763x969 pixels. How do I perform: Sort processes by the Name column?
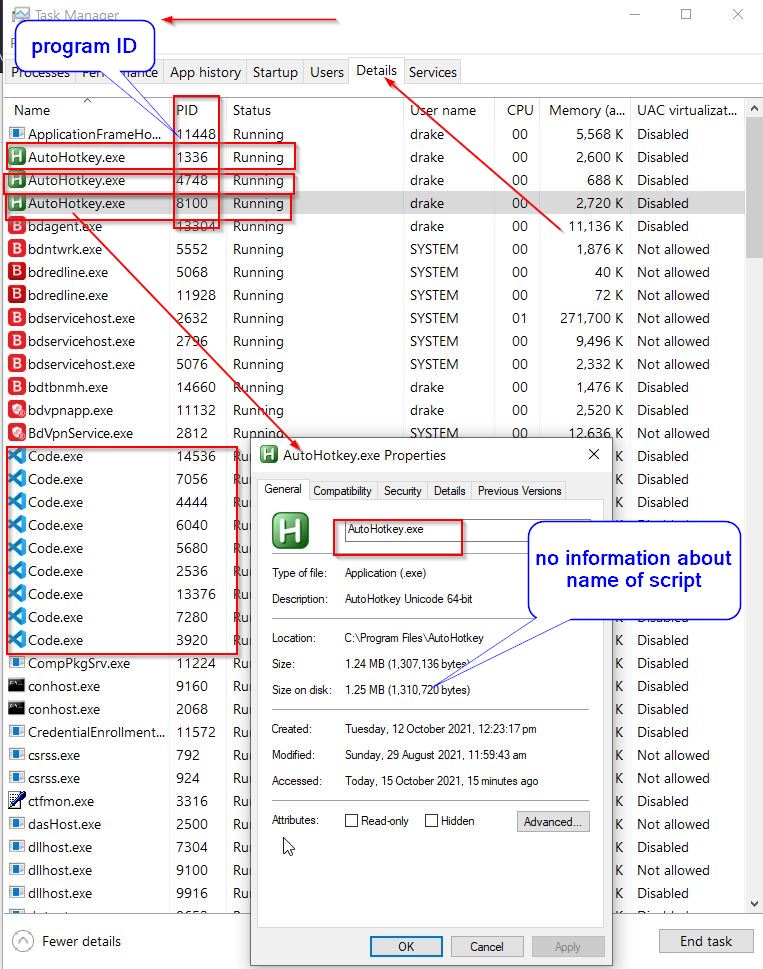coord(32,110)
